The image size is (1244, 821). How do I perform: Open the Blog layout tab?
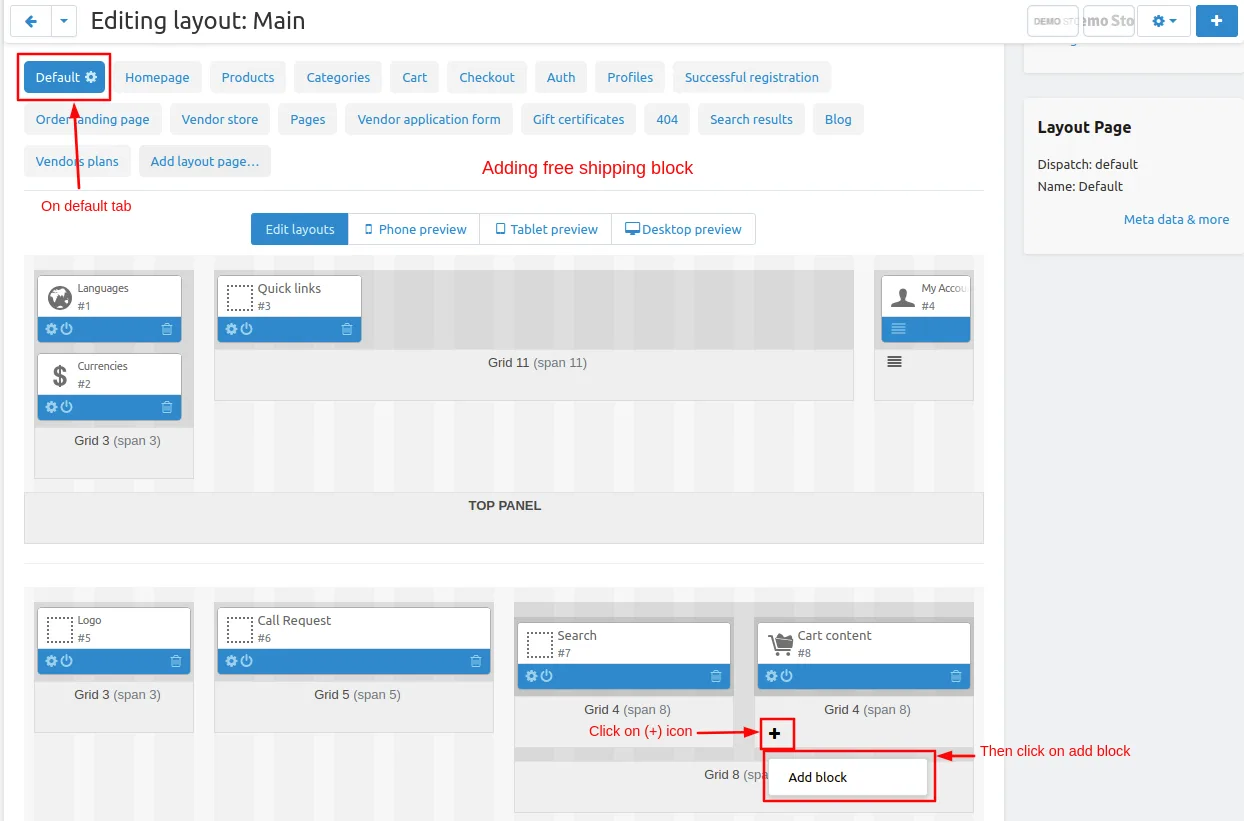[838, 119]
